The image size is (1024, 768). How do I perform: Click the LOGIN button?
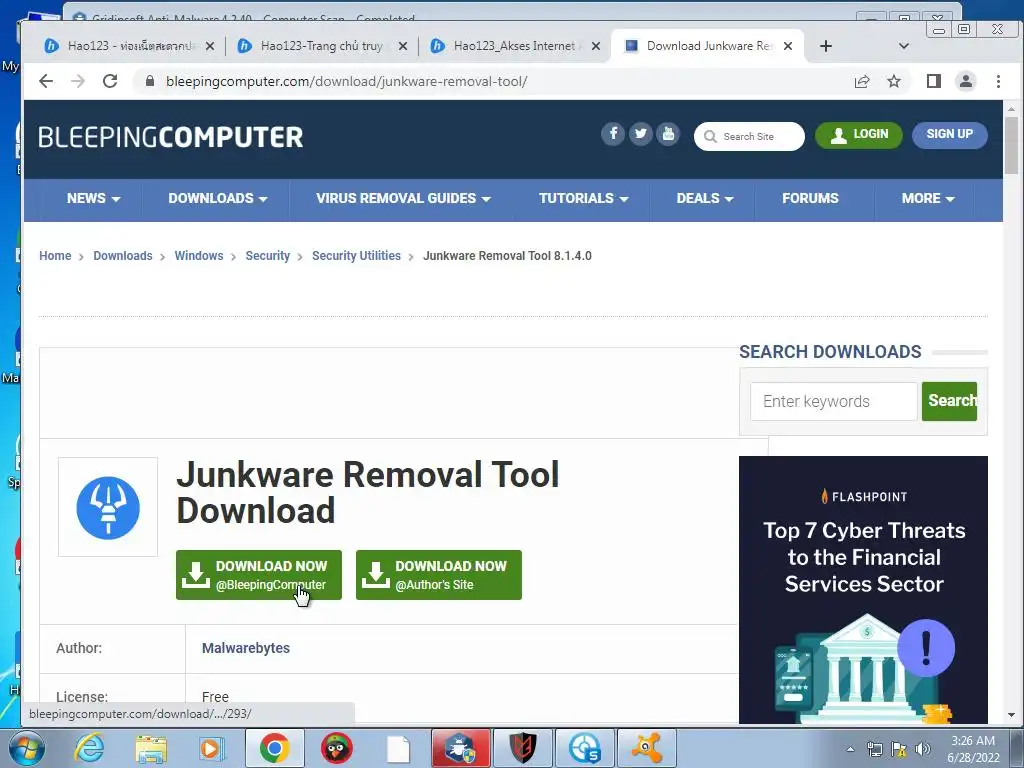(x=859, y=135)
